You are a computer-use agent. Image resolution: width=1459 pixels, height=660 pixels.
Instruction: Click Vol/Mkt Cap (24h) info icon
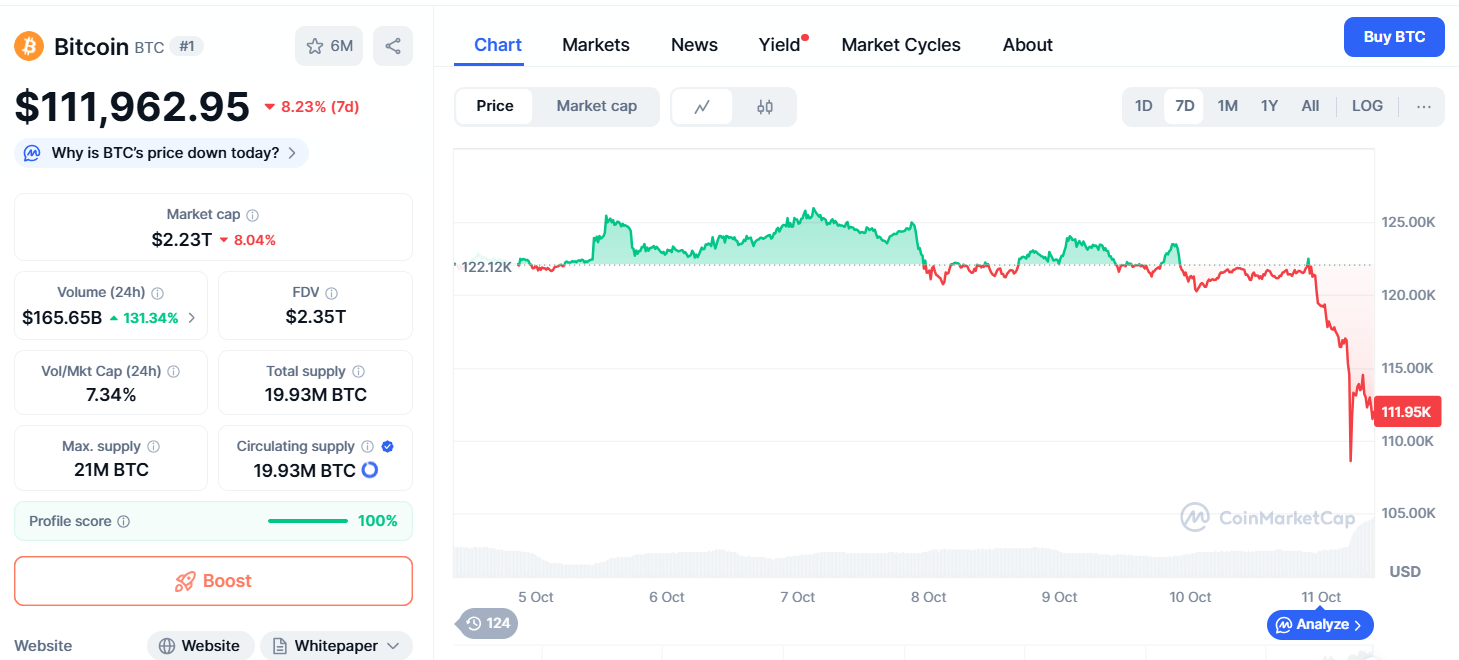(x=174, y=371)
